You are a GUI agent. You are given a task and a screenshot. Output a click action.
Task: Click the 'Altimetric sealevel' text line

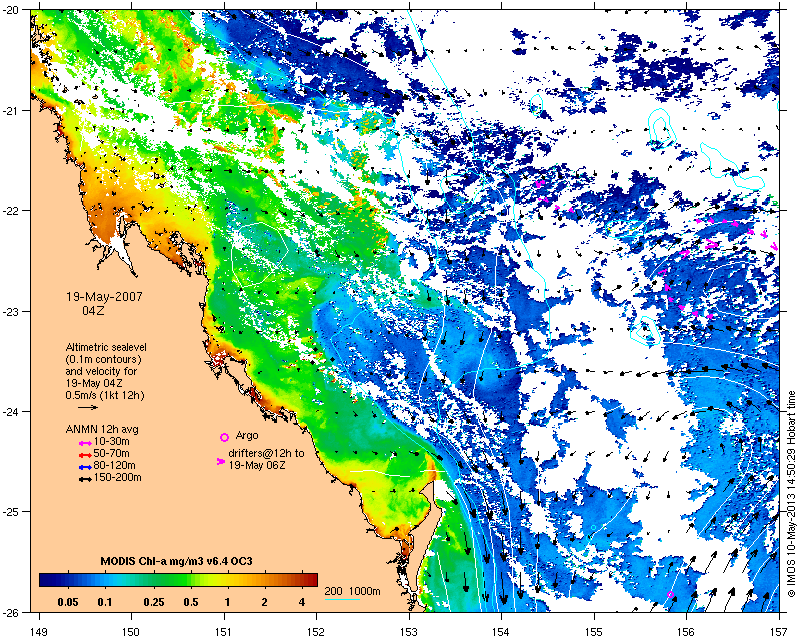tap(106, 347)
